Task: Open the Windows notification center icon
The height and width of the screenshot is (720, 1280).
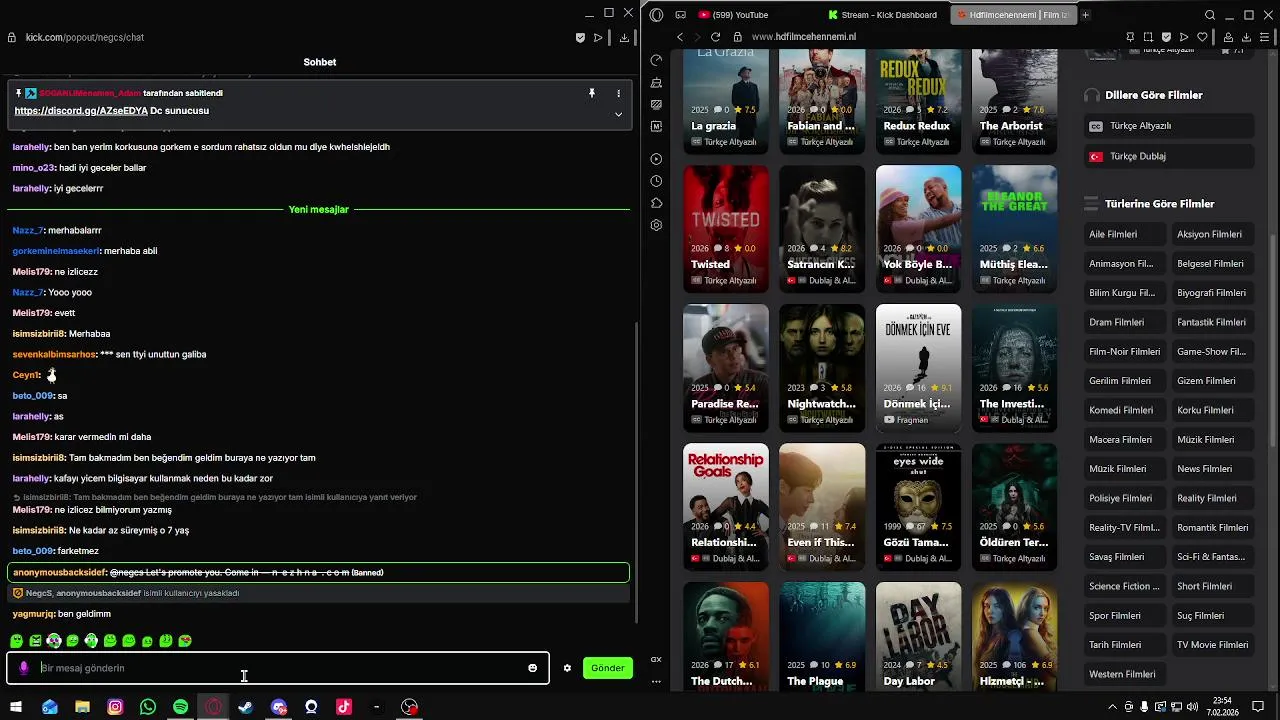Action: [1258, 707]
